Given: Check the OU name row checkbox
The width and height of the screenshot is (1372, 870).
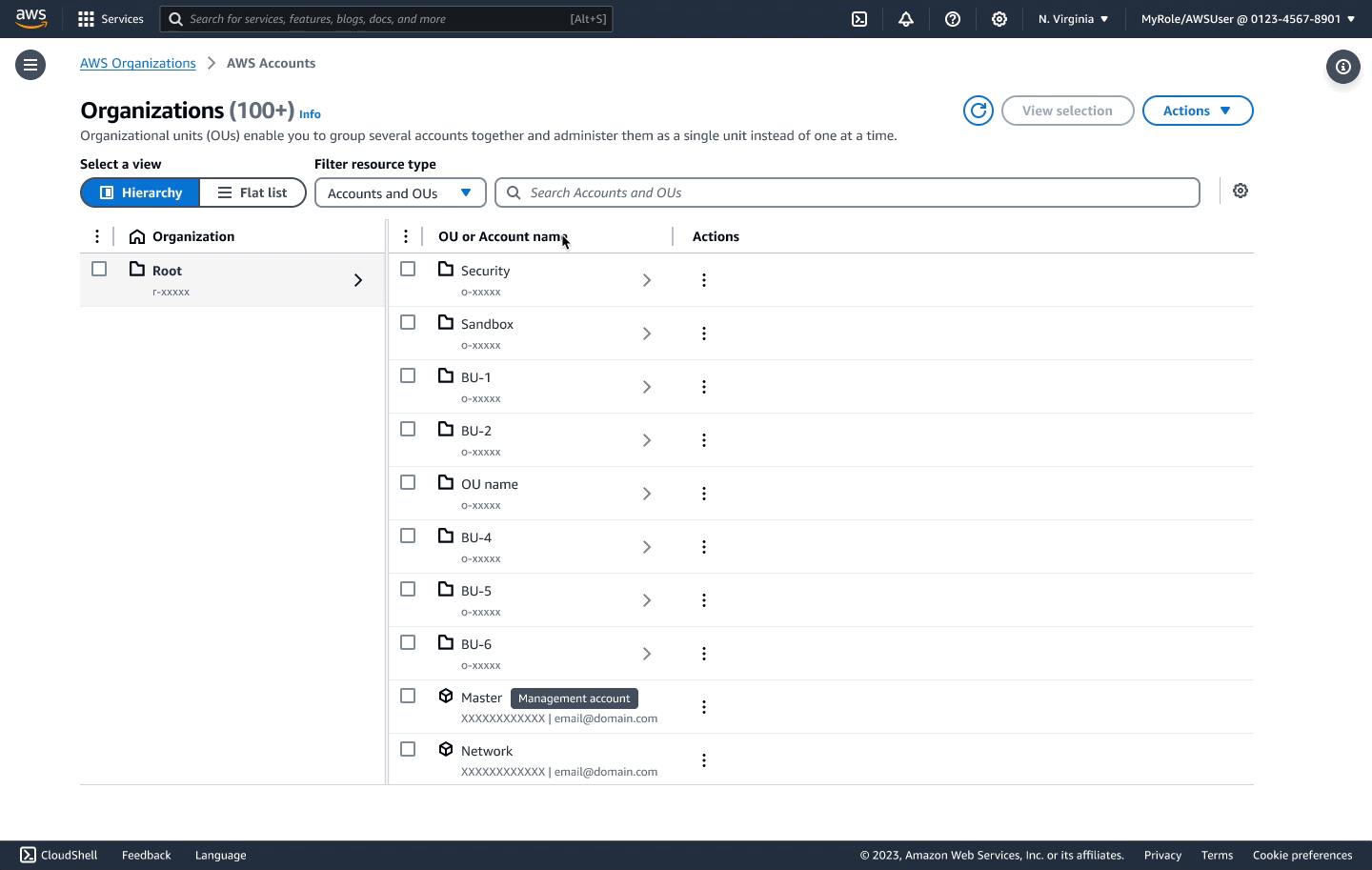Looking at the screenshot, I should (408, 482).
